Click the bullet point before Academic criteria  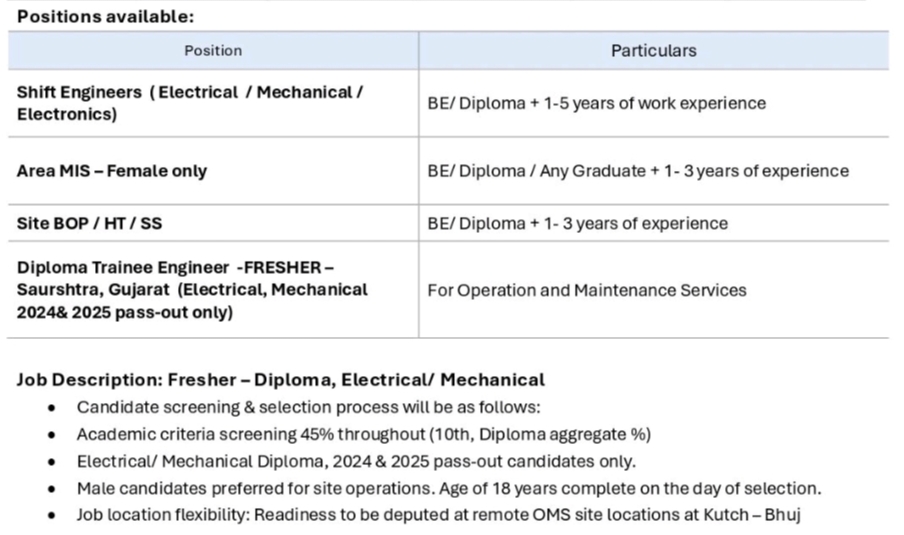[x=52, y=435]
